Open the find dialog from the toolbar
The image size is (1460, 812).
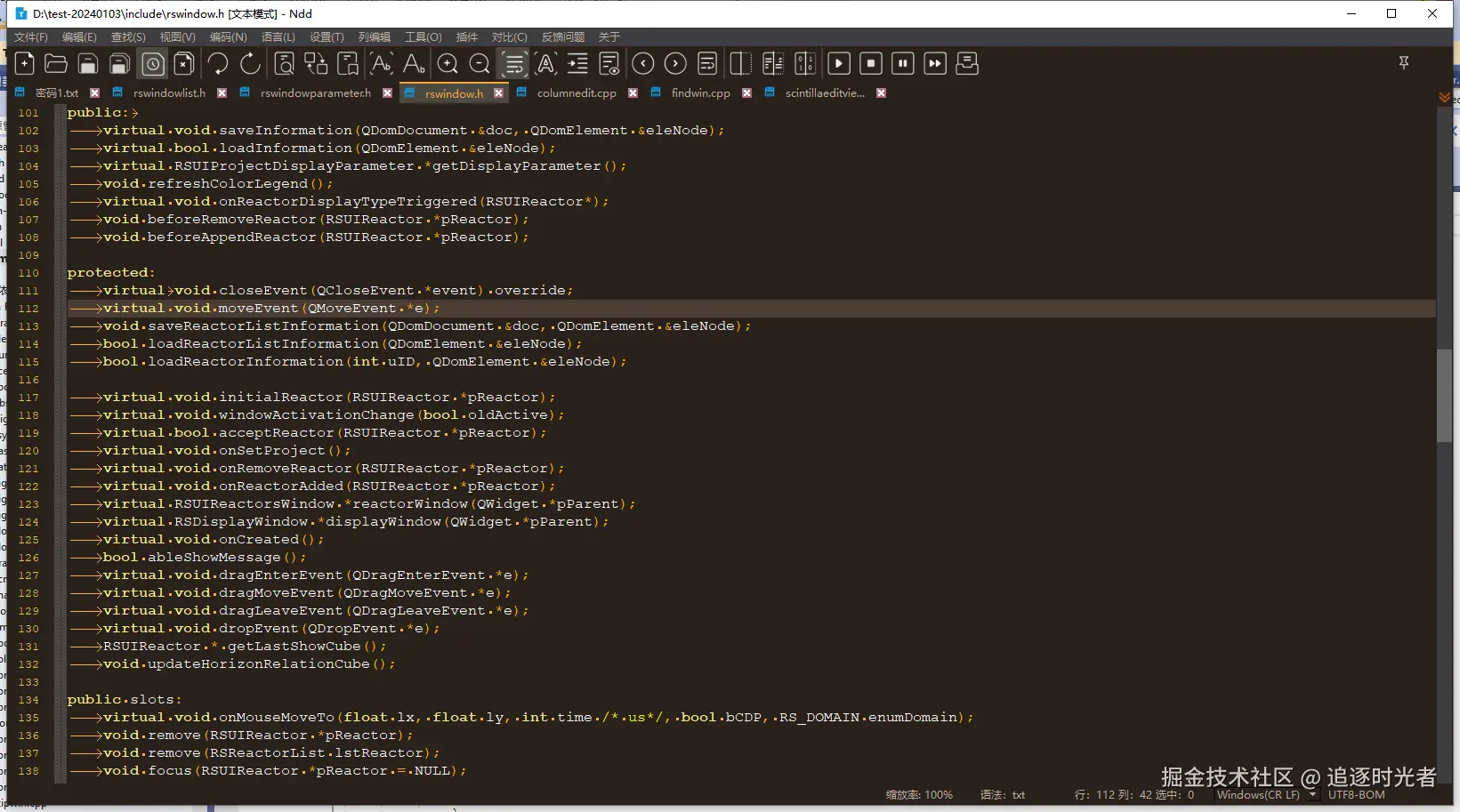coord(284,64)
